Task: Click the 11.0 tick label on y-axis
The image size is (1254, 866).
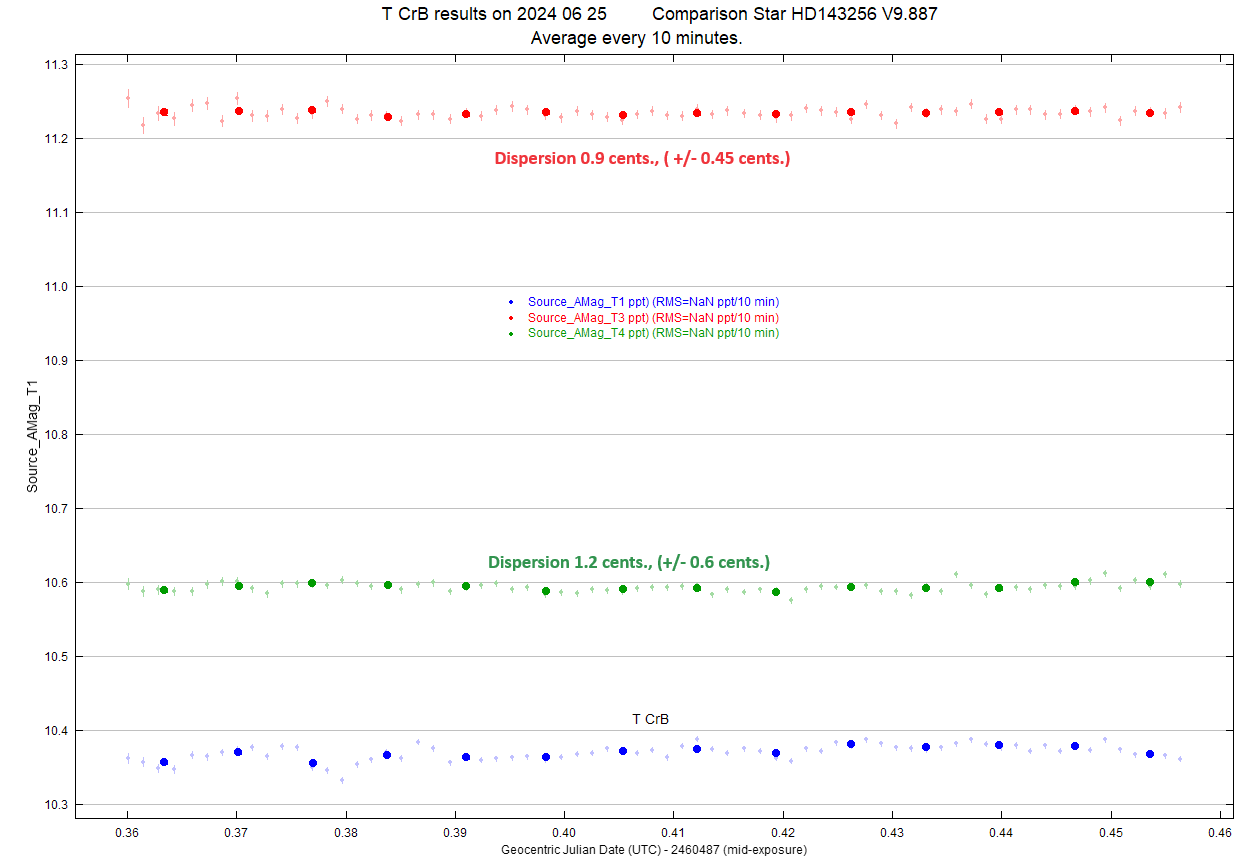Action: (54, 287)
